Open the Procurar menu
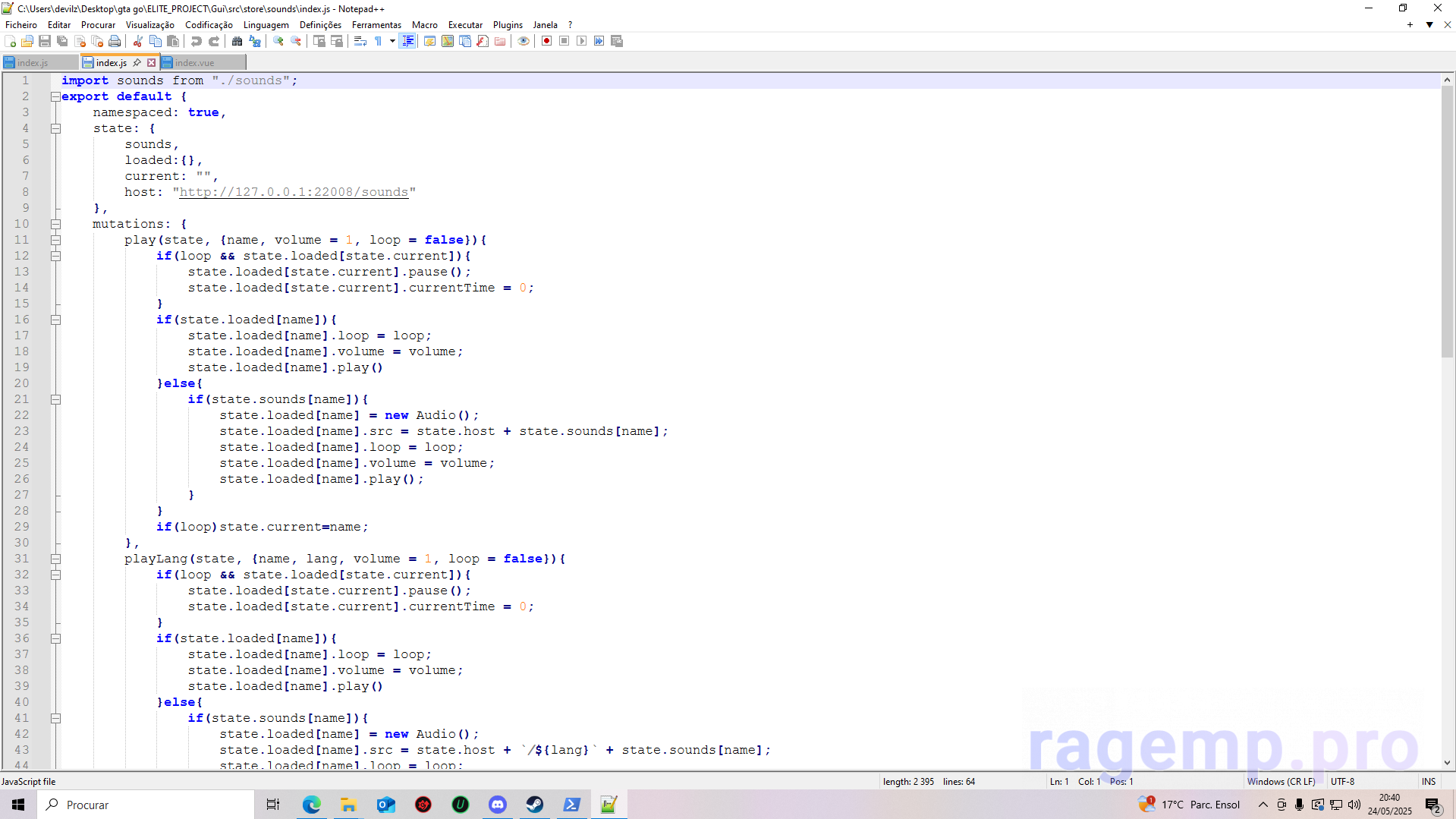 99,25
